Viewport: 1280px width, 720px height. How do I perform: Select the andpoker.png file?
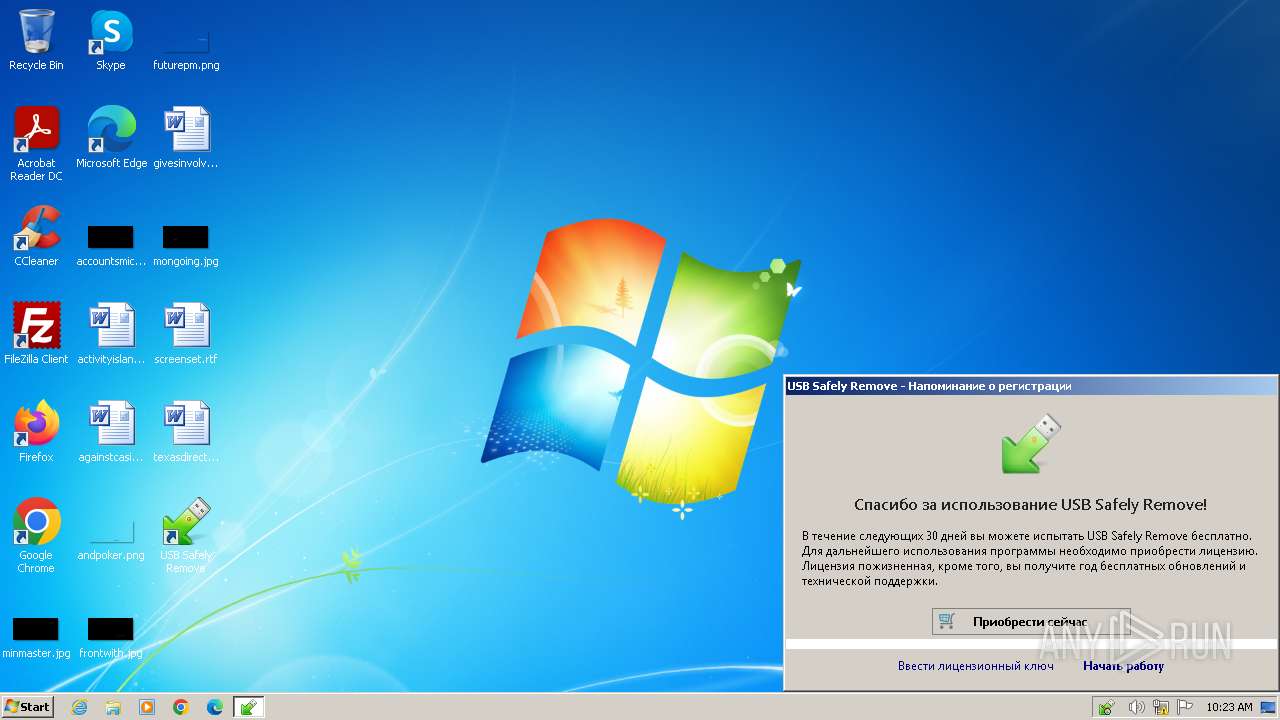click(x=111, y=541)
